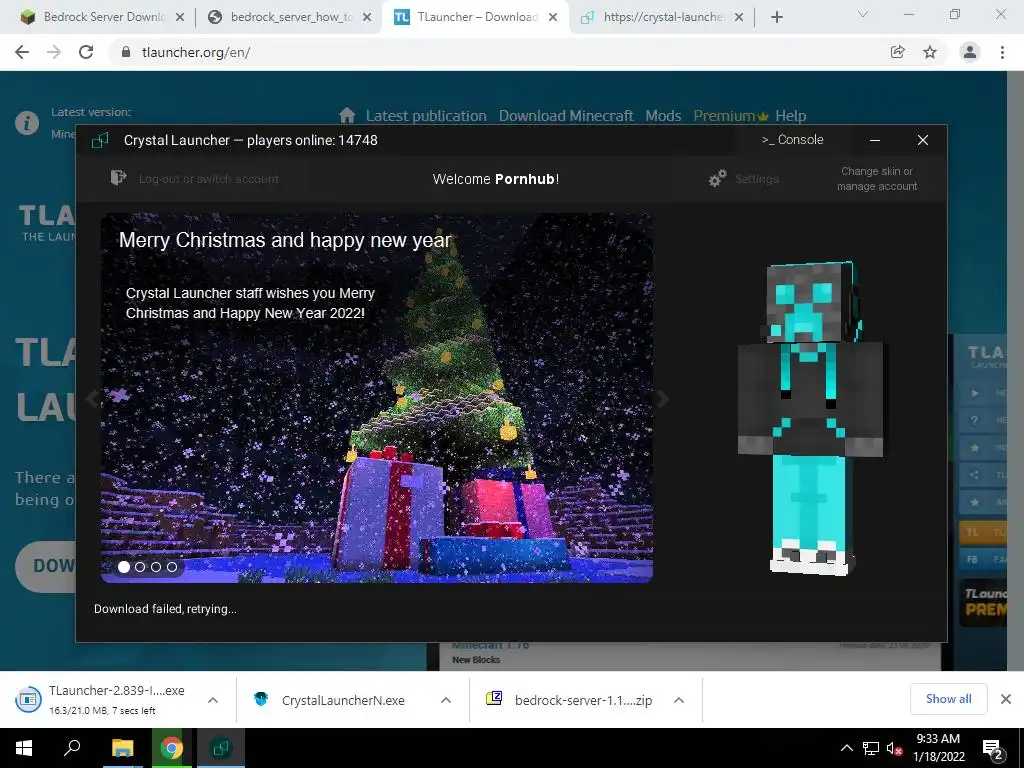Open muted volume tray icon
Screen dimensions: 1024x768
pyautogui.click(x=894, y=748)
